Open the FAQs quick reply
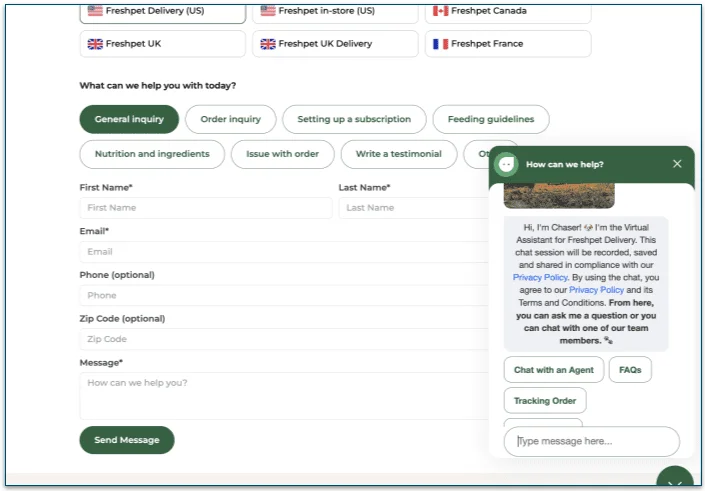Viewport: 705px width, 491px height. click(x=630, y=370)
